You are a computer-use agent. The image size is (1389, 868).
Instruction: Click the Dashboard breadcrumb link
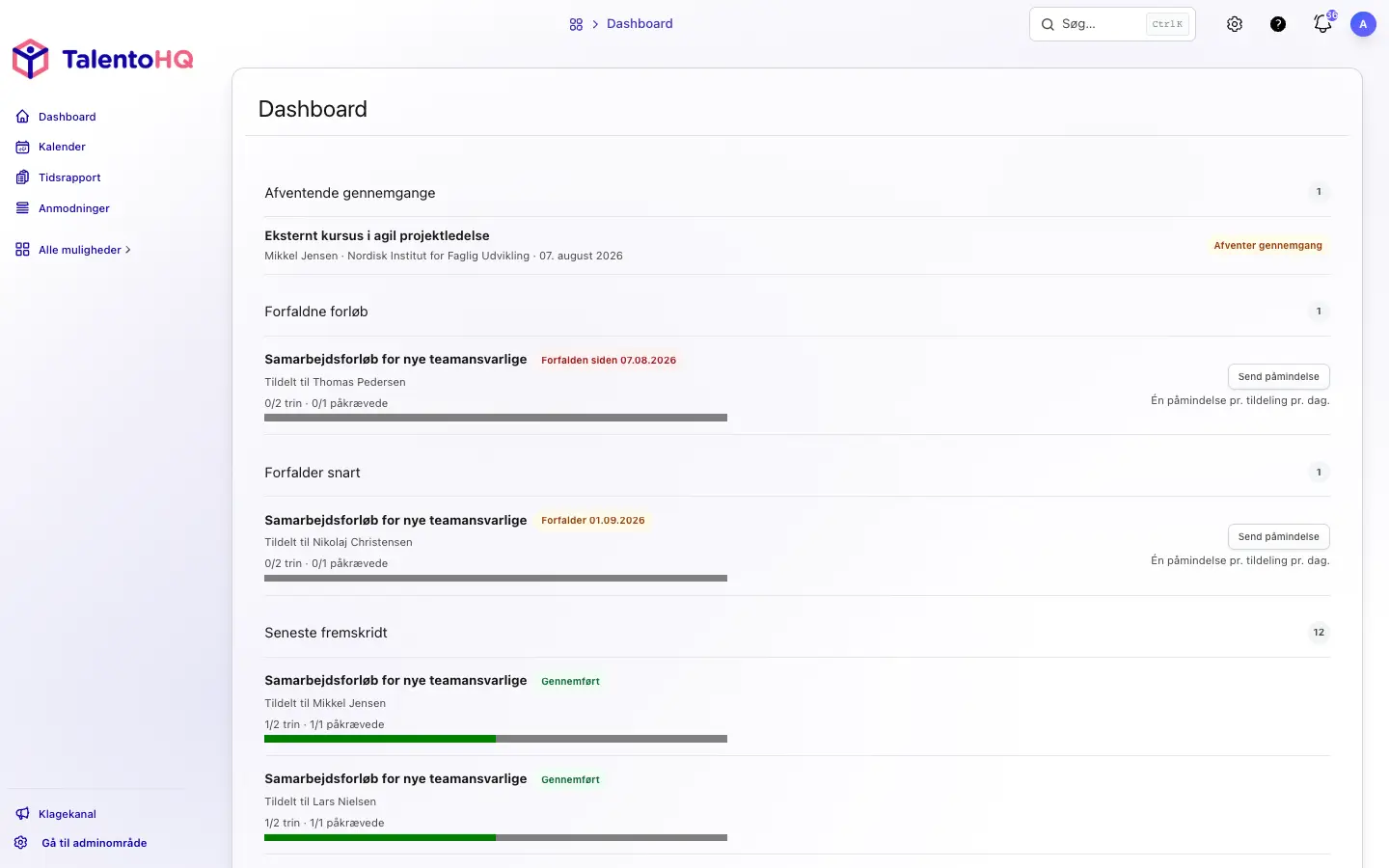(x=640, y=24)
